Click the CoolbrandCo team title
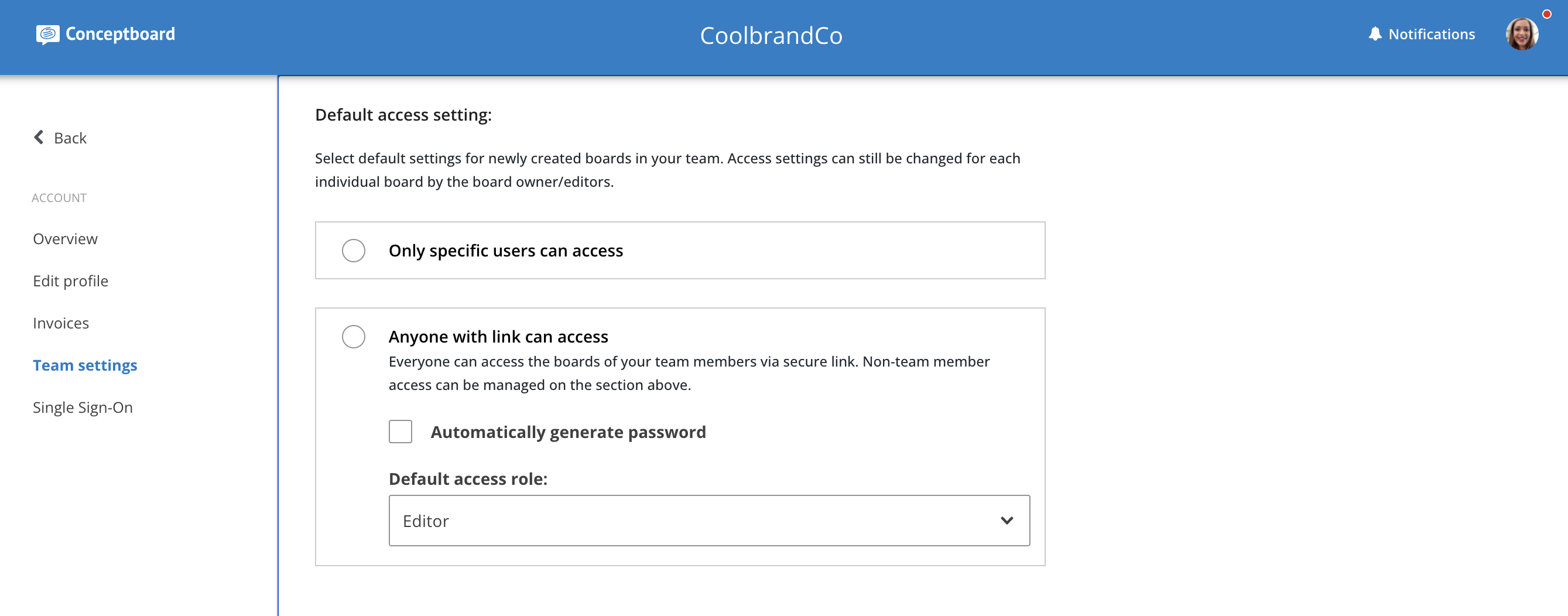Image resolution: width=1568 pixels, height=616 pixels. tap(771, 35)
